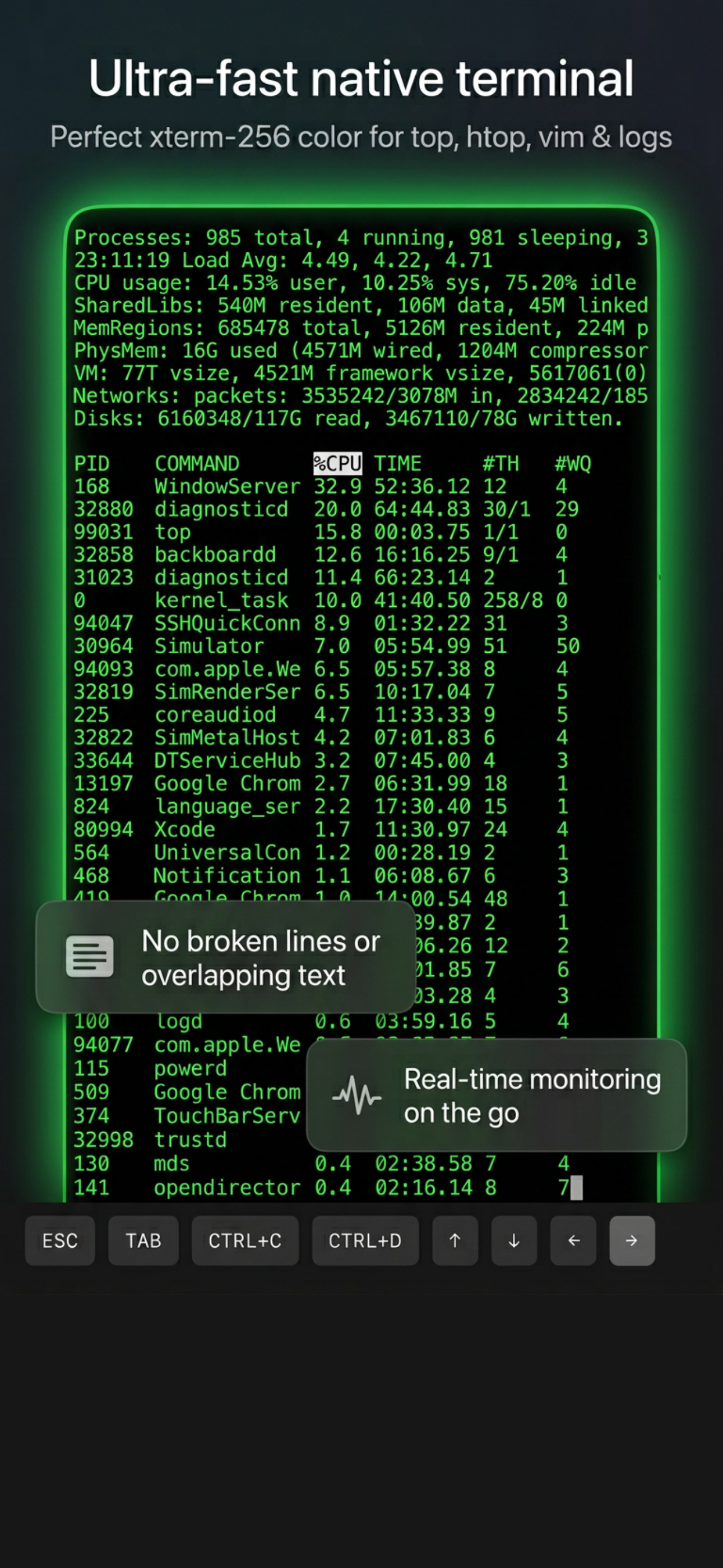723x1568 pixels.
Task: Click the SimRenderSer process entry
Action: pos(227,691)
